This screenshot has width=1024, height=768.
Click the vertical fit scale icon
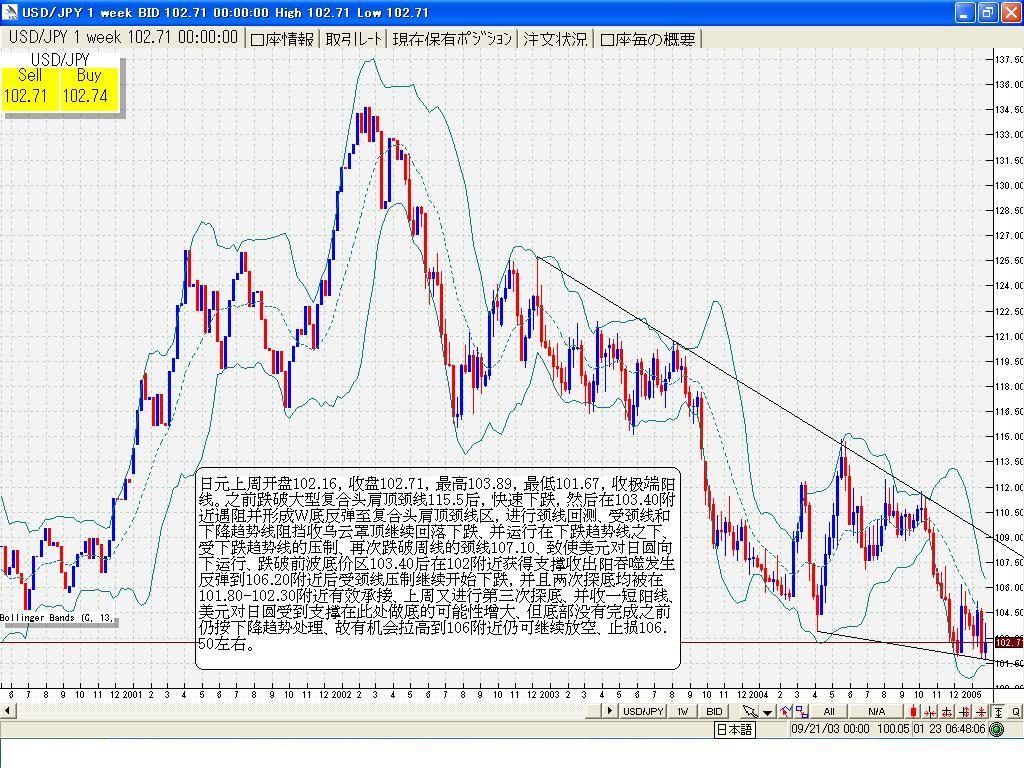click(x=998, y=711)
